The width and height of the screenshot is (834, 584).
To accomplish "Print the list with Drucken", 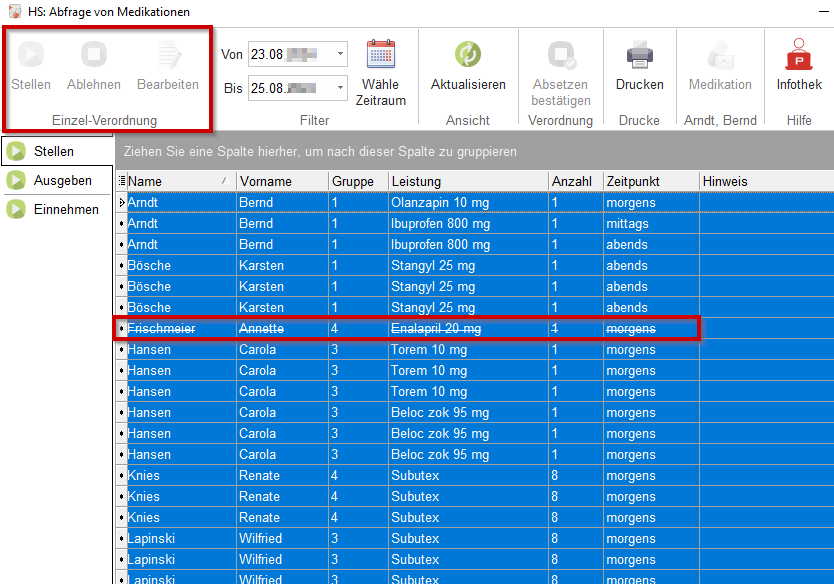I will pos(639,56).
